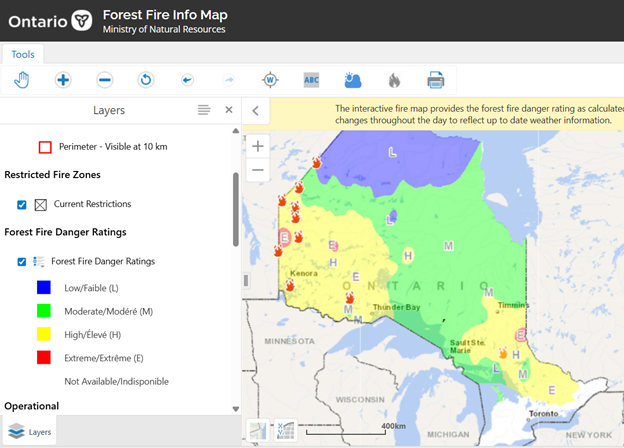624x448 pixels.
Task: Click the red Extreme rating swatch
Action: pyautogui.click(x=42, y=356)
